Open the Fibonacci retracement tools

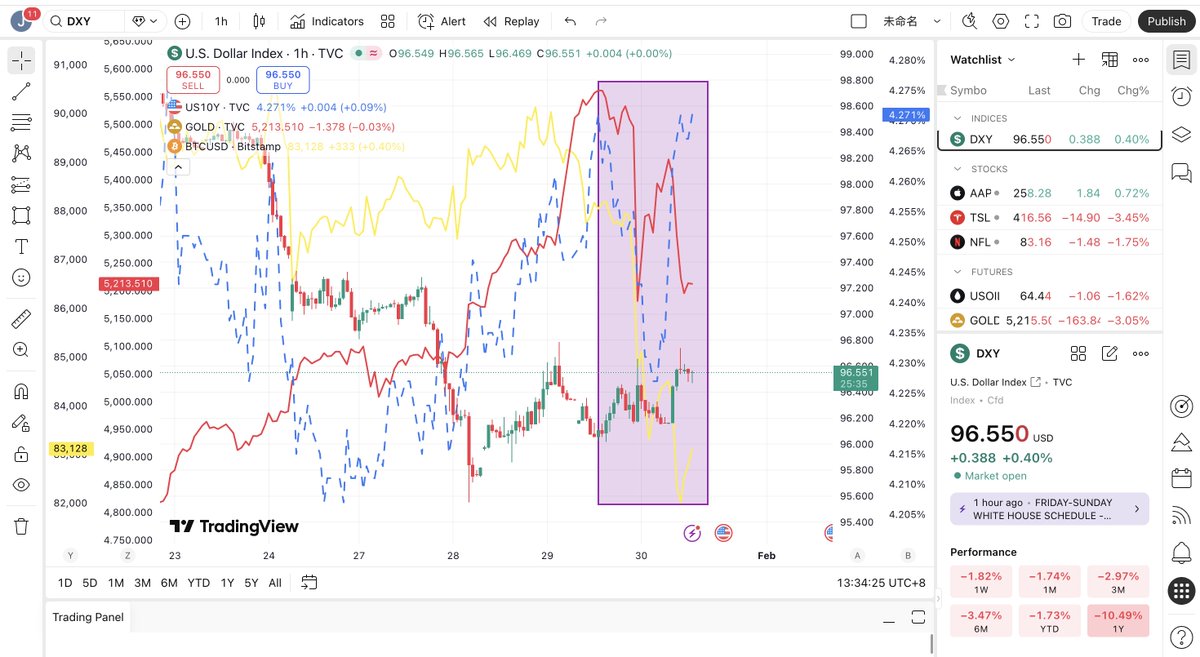click(x=21, y=123)
